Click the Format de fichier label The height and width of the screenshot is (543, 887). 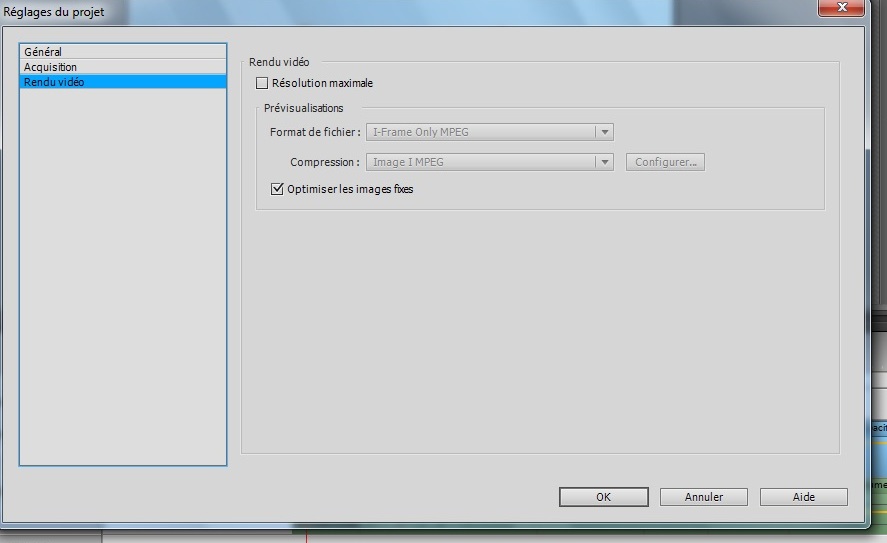(x=315, y=132)
